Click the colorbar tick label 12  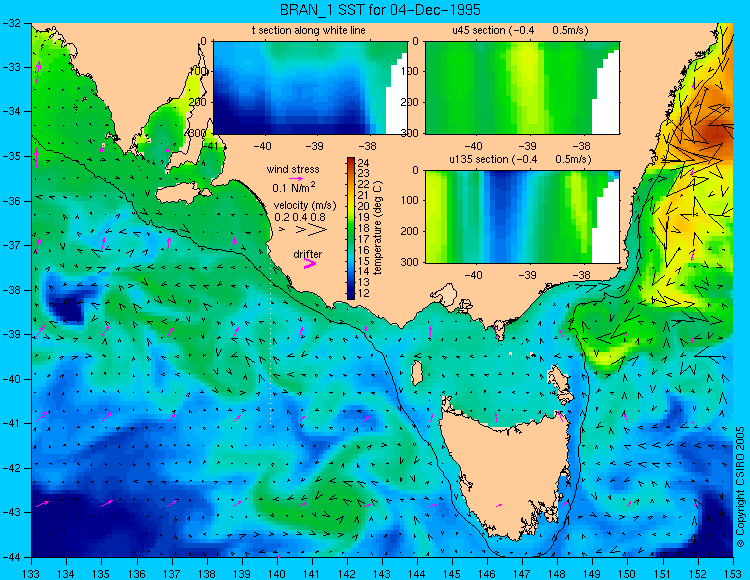(x=363, y=293)
